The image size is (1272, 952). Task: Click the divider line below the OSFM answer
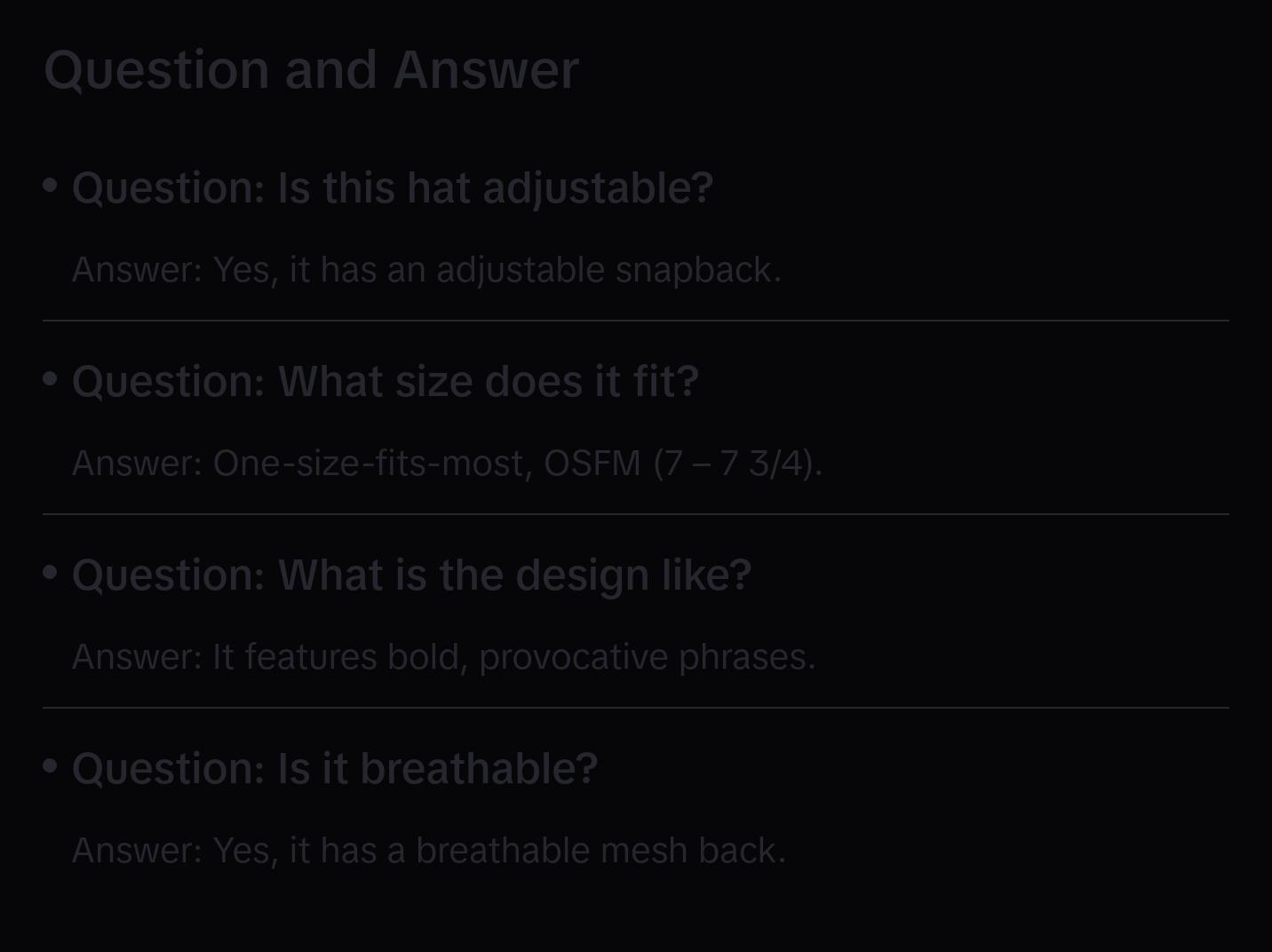636,514
